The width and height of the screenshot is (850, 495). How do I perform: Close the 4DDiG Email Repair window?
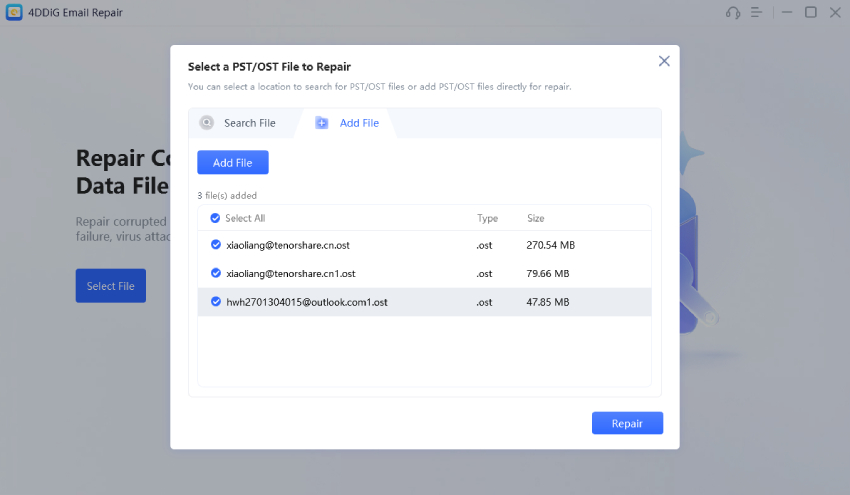tap(834, 13)
